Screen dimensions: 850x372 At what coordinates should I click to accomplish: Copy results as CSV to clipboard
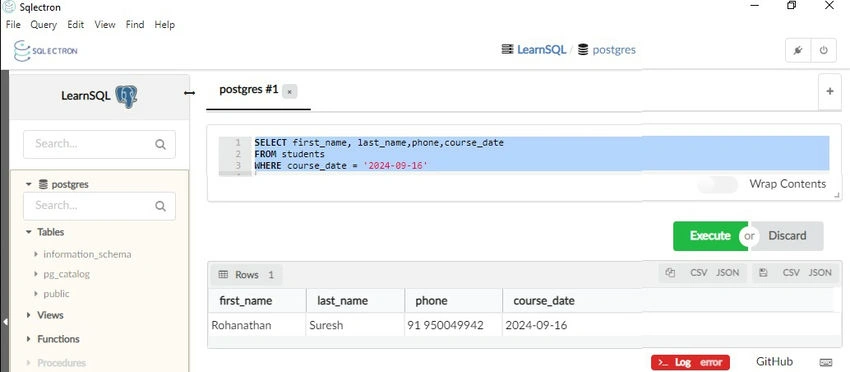coord(699,273)
